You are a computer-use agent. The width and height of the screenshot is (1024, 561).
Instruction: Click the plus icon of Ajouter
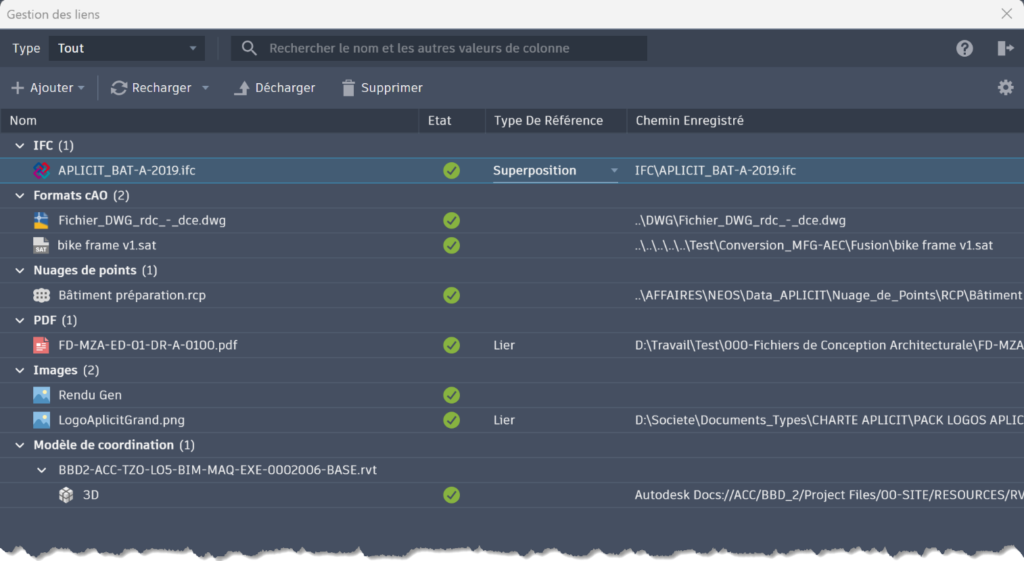coord(18,88)
